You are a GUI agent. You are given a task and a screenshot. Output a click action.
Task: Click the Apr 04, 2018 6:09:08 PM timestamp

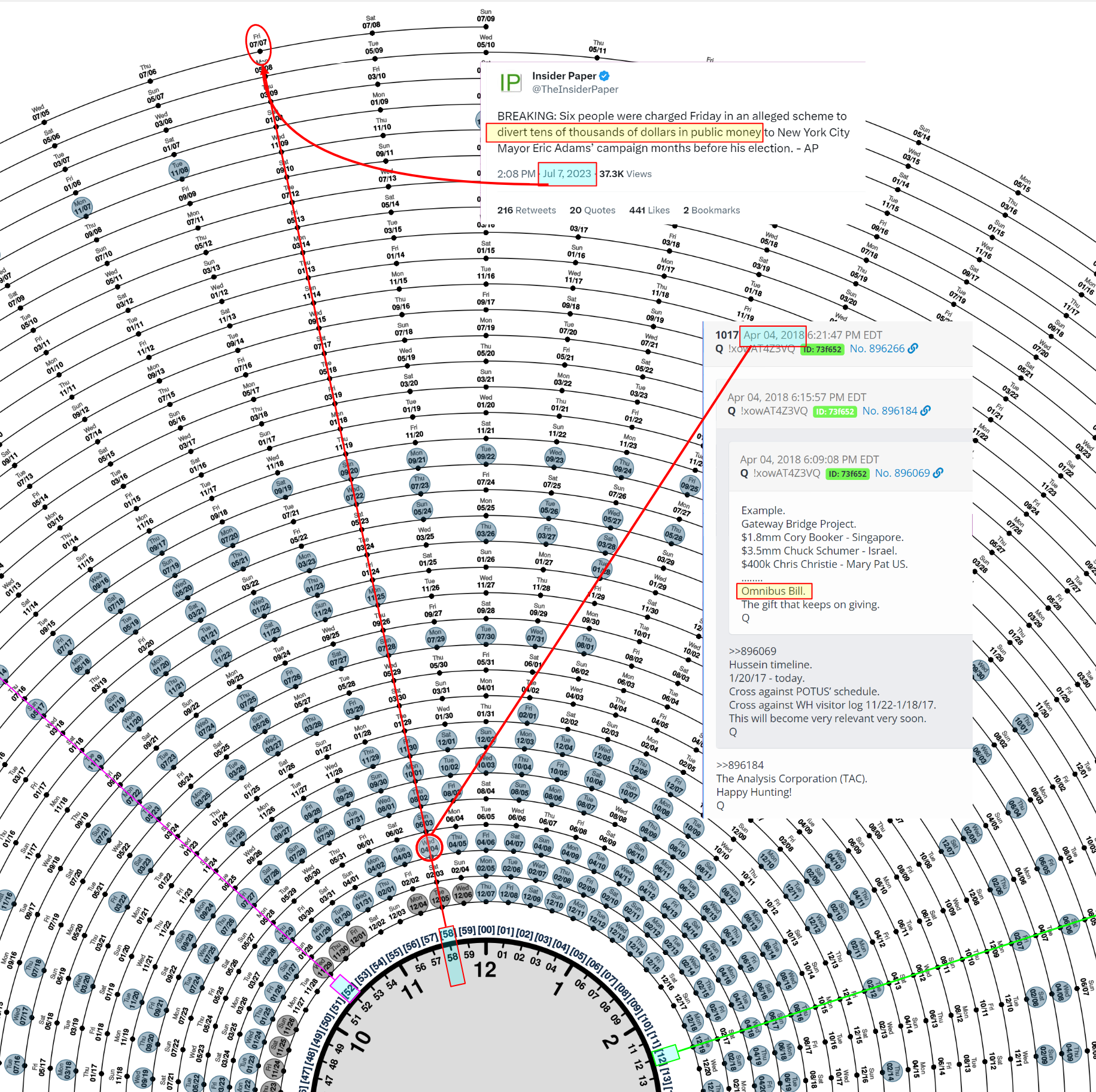click(x=809, y=460)
